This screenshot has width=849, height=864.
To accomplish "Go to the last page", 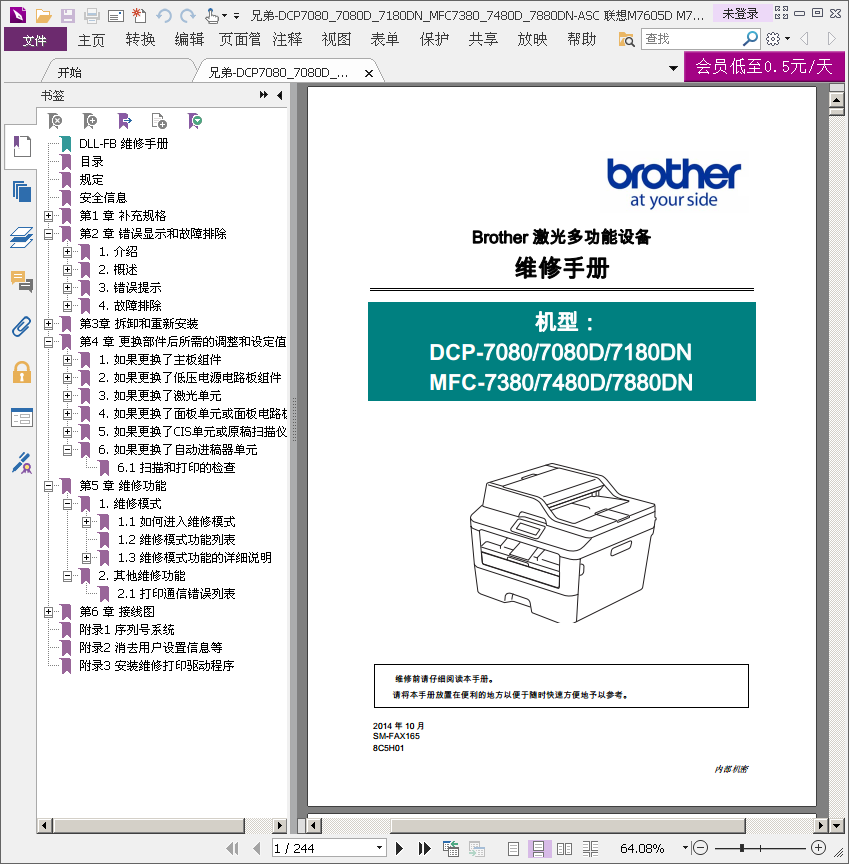I will [x=424, y=849].
